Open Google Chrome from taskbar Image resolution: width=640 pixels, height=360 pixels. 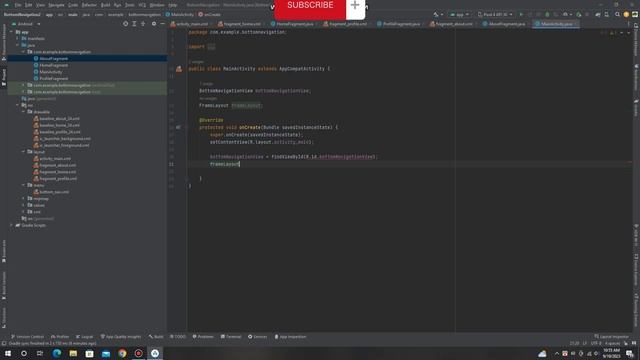coord(122,353)
